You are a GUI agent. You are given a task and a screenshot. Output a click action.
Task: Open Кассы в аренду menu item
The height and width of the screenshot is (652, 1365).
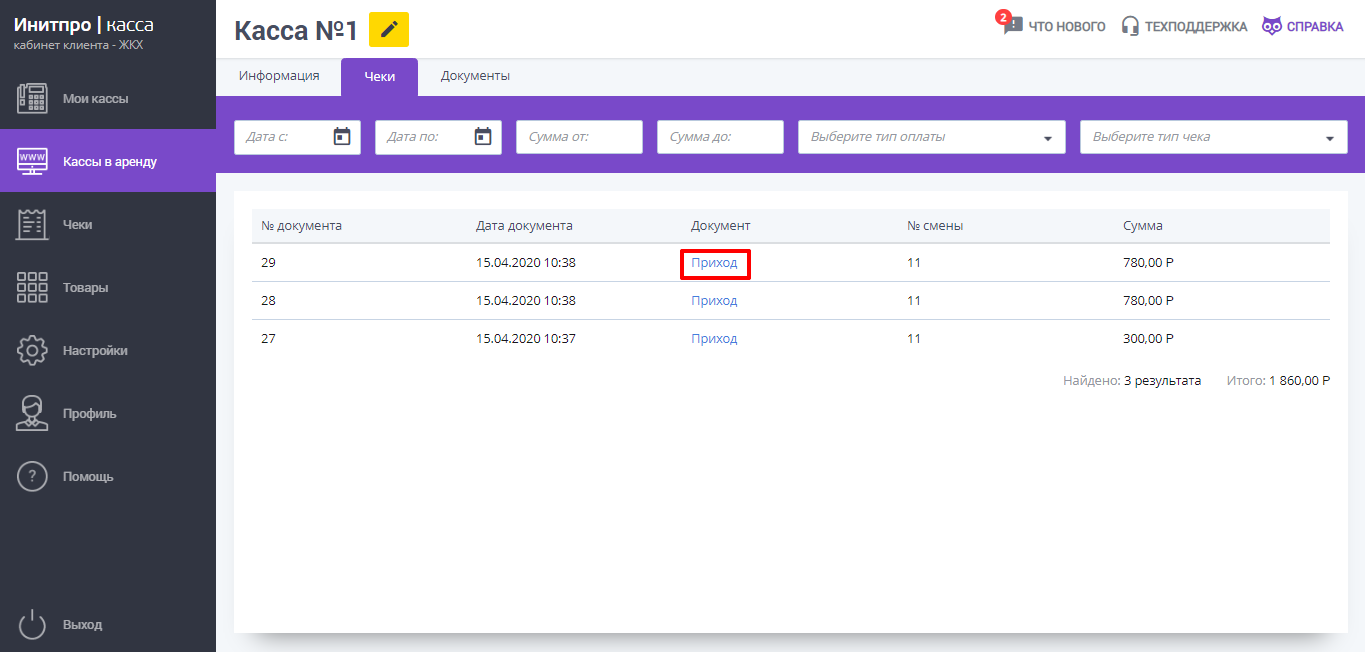[x=110, y=161]
